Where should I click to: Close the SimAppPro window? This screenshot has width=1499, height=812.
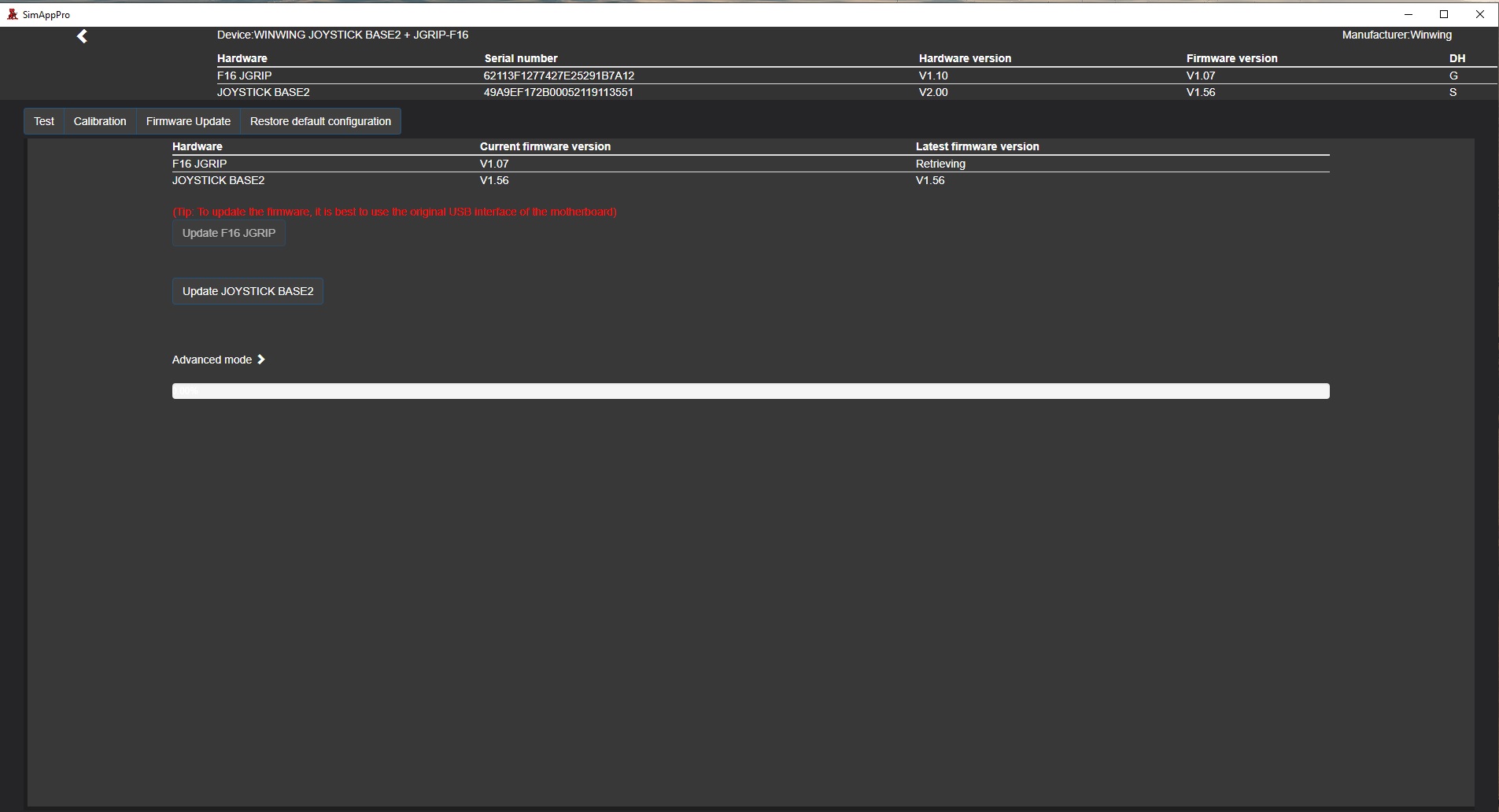click(1480, 14)
